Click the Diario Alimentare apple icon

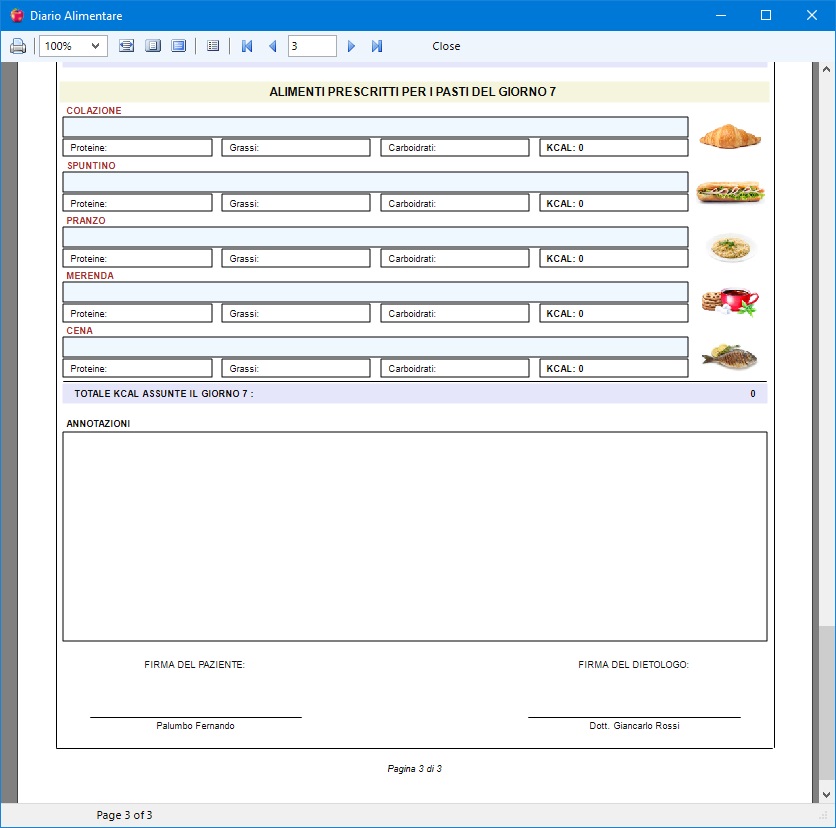coord(17,15)
